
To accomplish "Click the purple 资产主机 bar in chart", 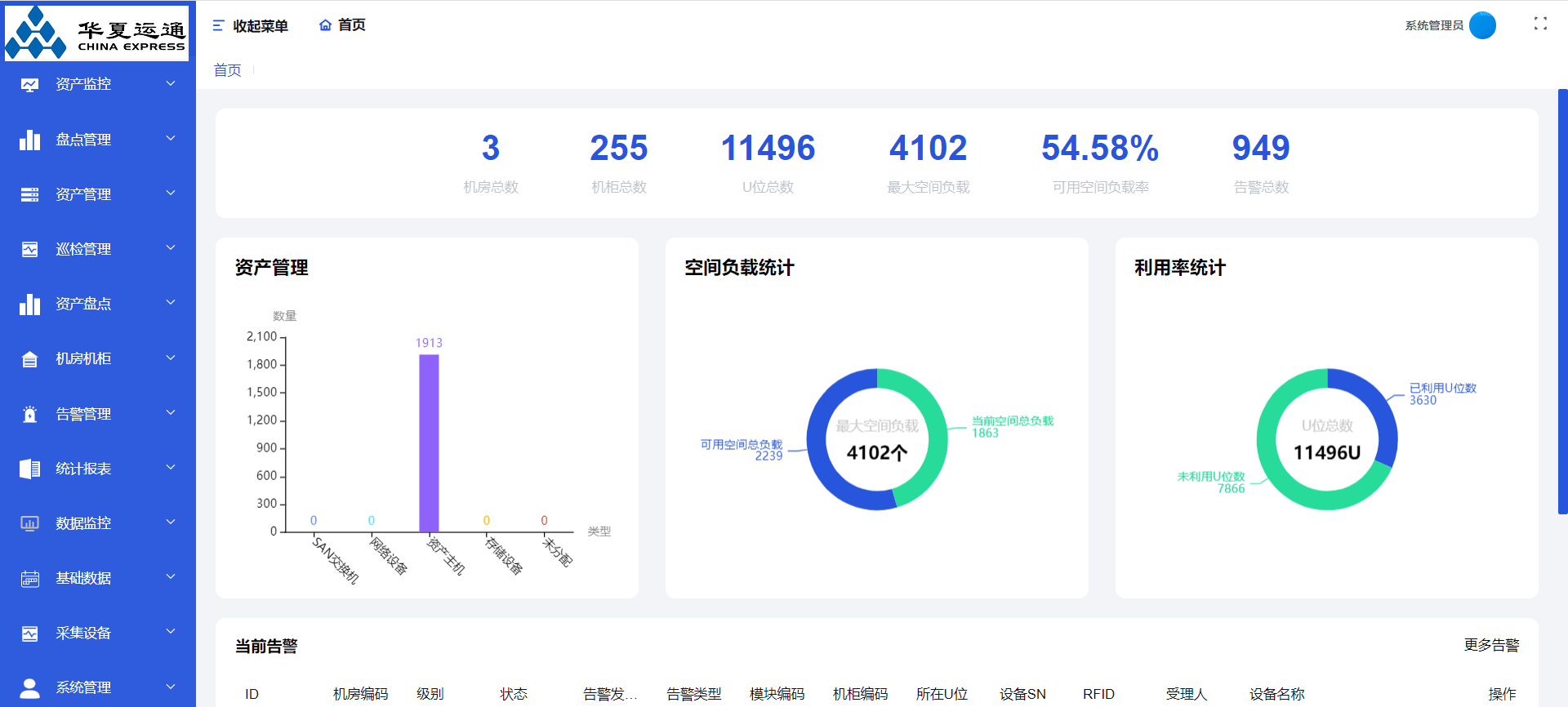I will 429,442.
